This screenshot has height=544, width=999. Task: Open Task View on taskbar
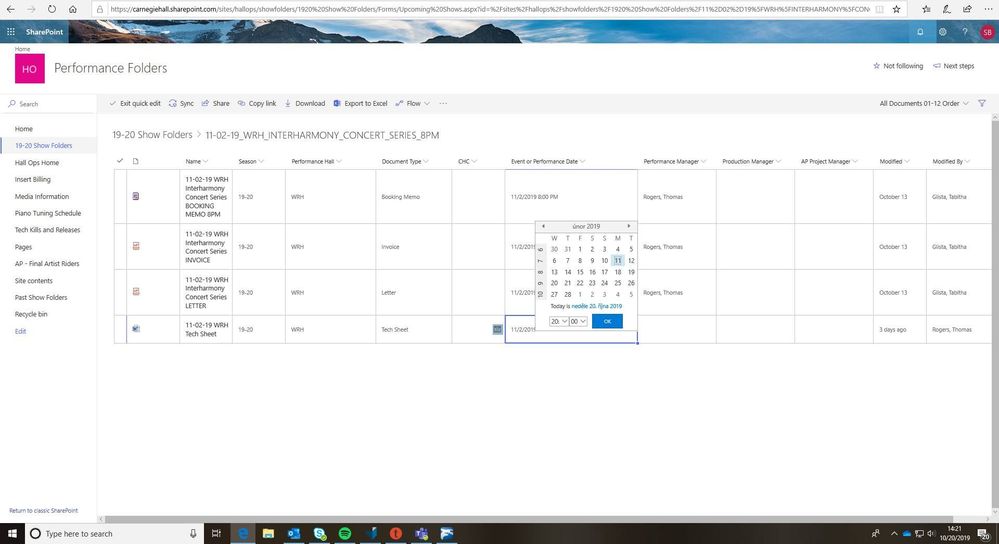pos(216,533)
